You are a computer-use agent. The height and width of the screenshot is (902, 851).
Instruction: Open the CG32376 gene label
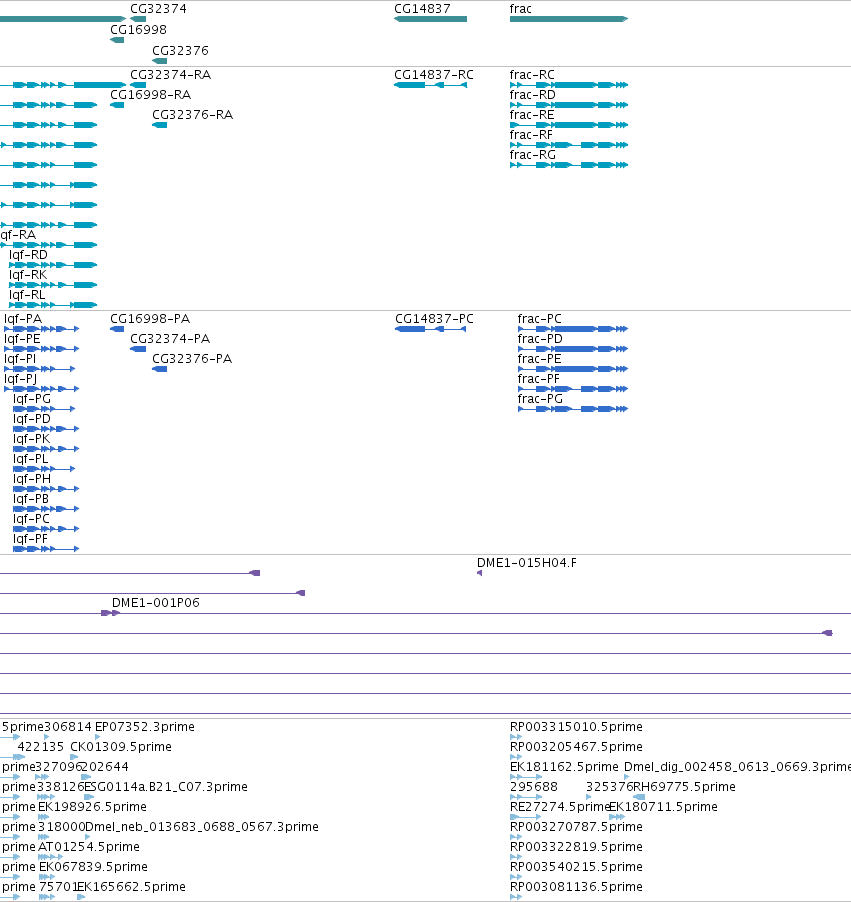tap(180, 51)
